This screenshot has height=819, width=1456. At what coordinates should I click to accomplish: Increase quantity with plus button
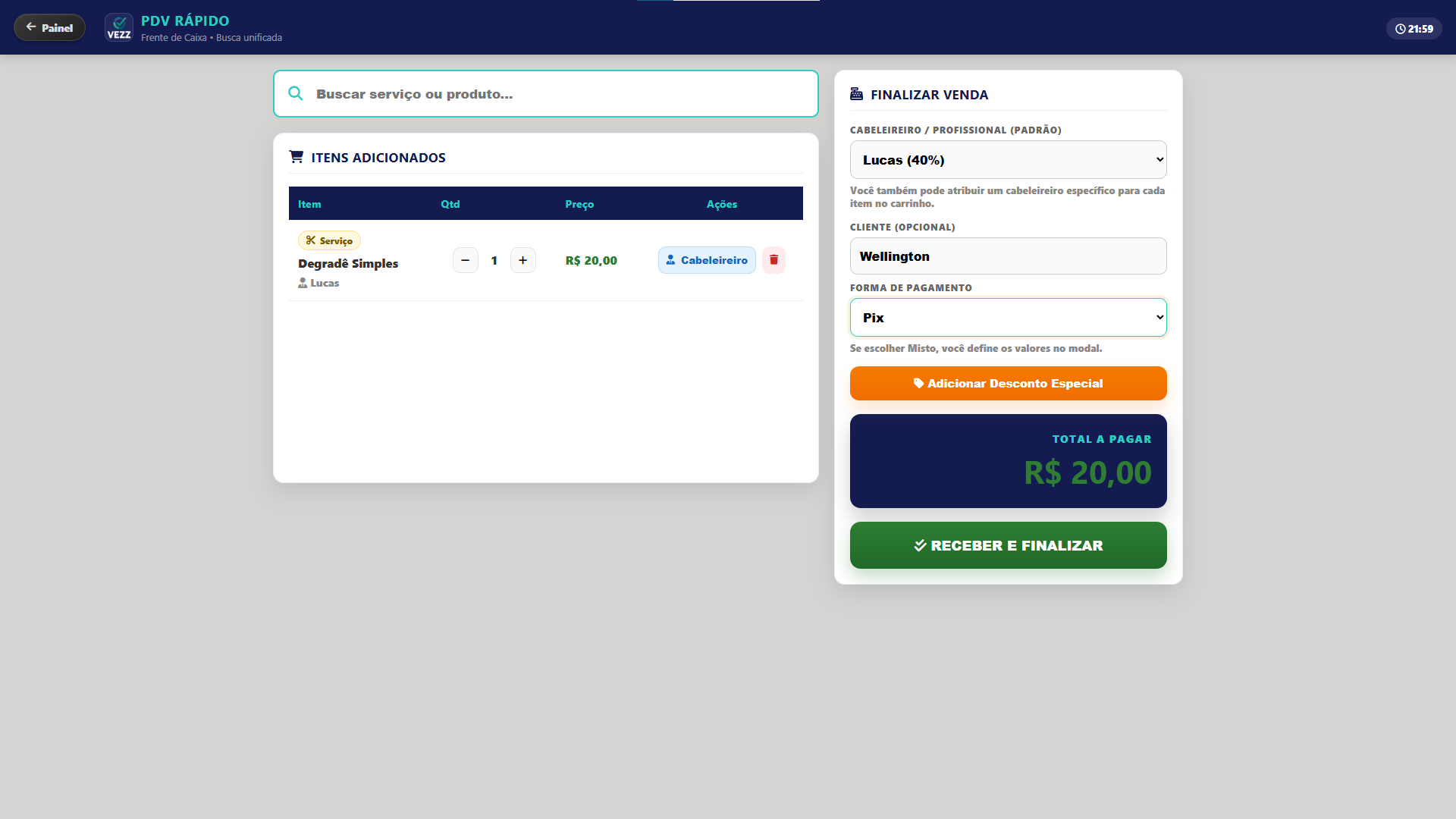[x=522, y=260]
